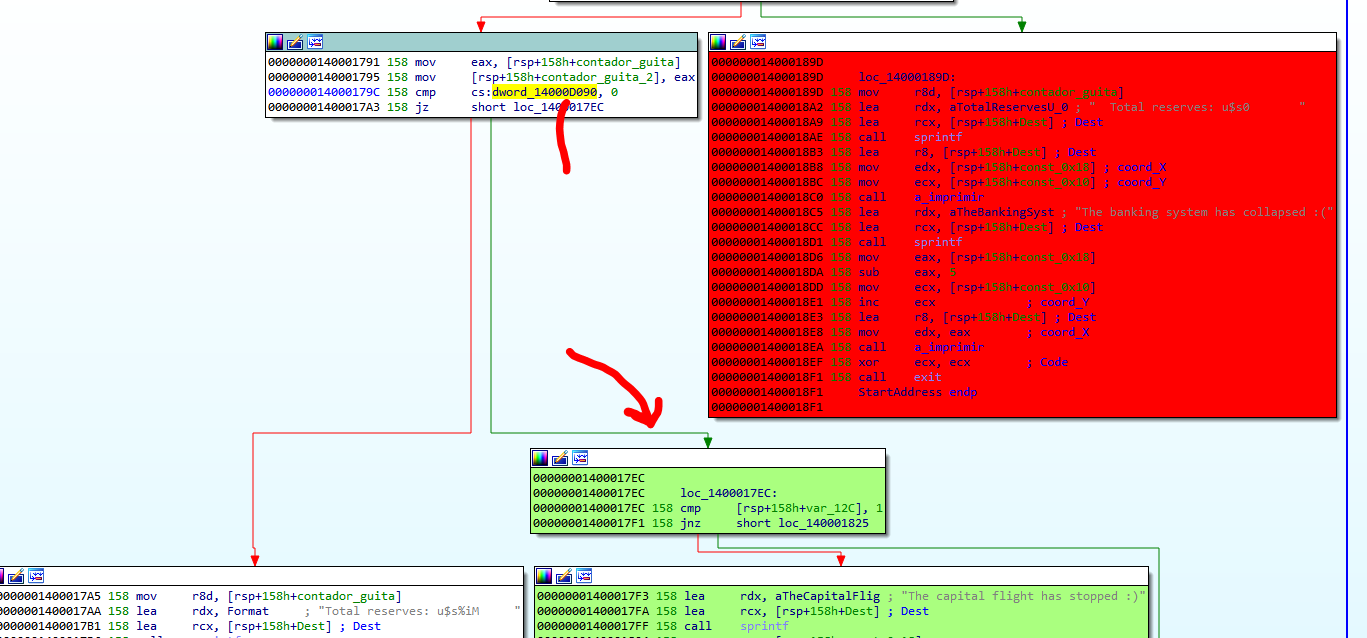
Task: Click the exit call in red block
Action: (x=928, y=377)
